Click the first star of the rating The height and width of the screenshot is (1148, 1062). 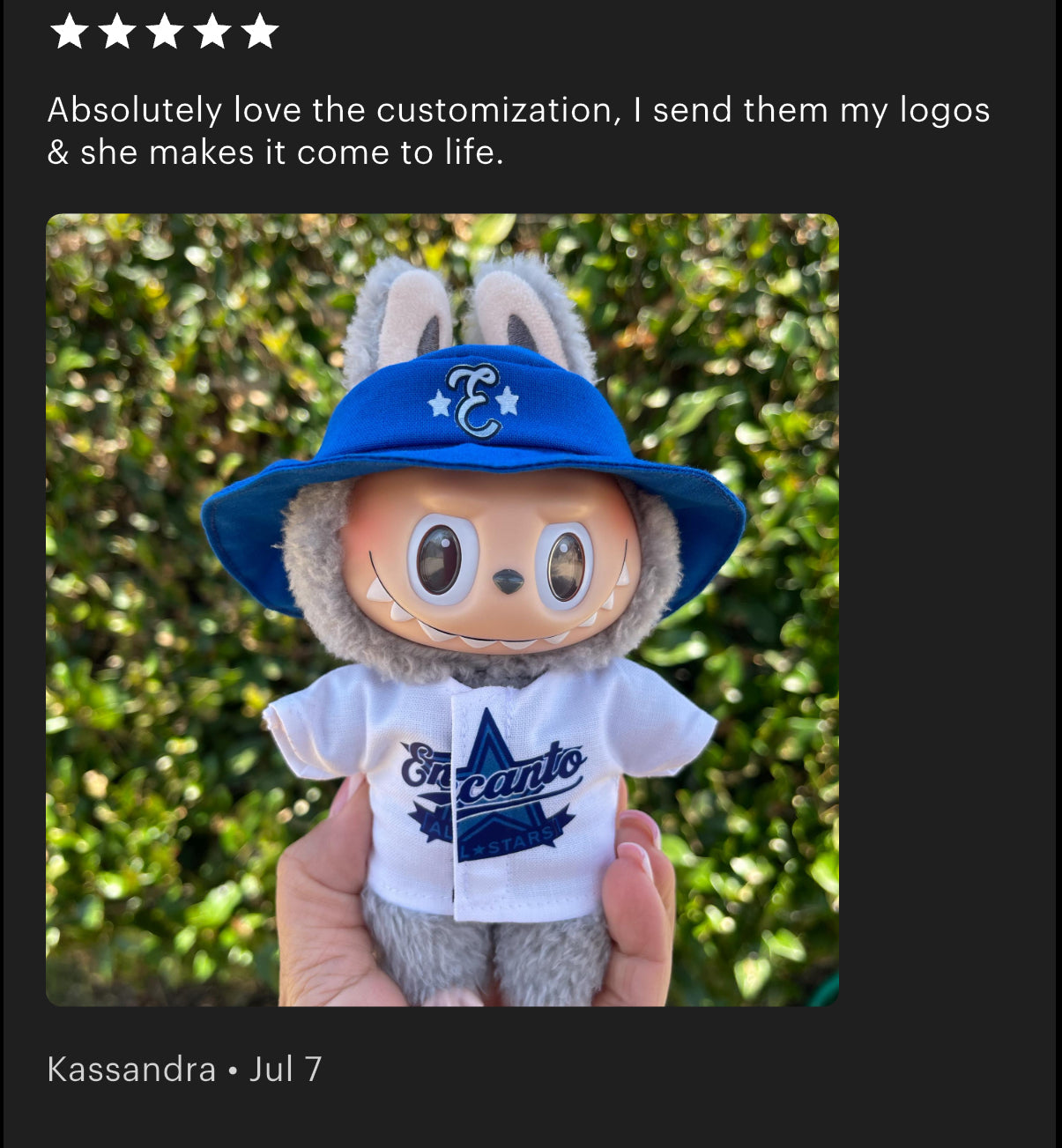[x=69, y=32]
